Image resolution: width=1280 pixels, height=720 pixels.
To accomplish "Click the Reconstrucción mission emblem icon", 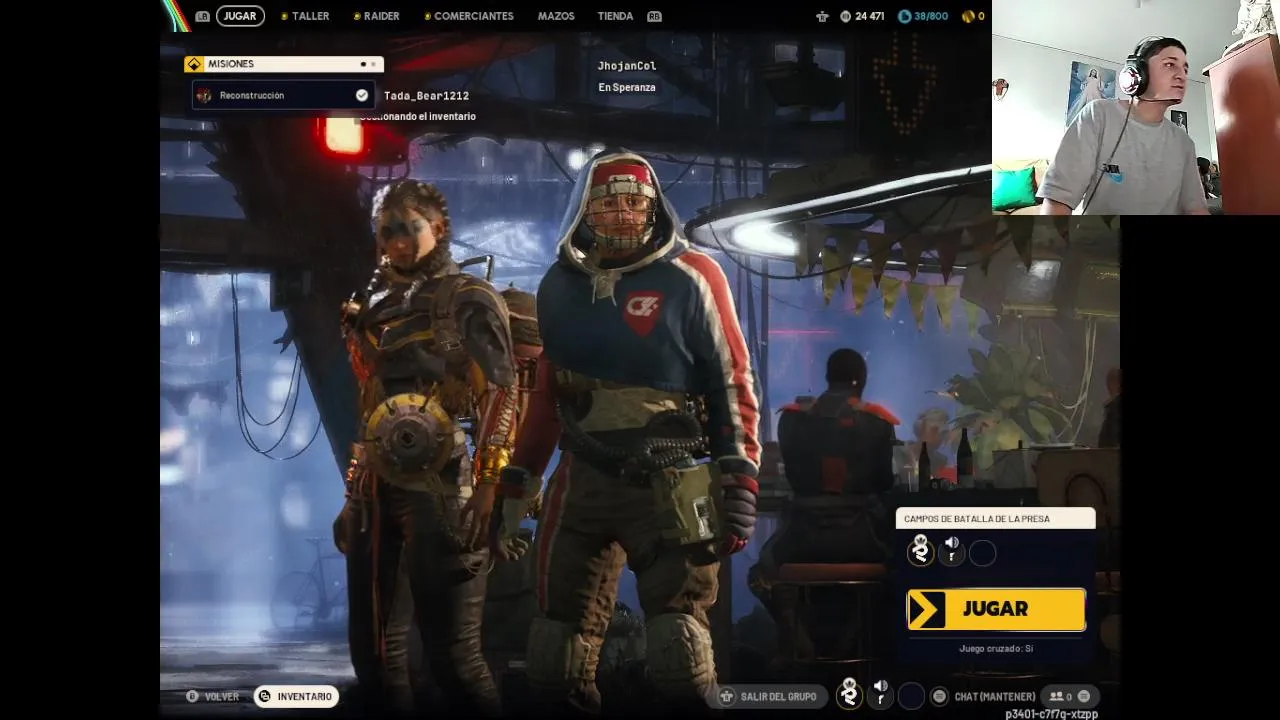I will (x=205, y=95).
